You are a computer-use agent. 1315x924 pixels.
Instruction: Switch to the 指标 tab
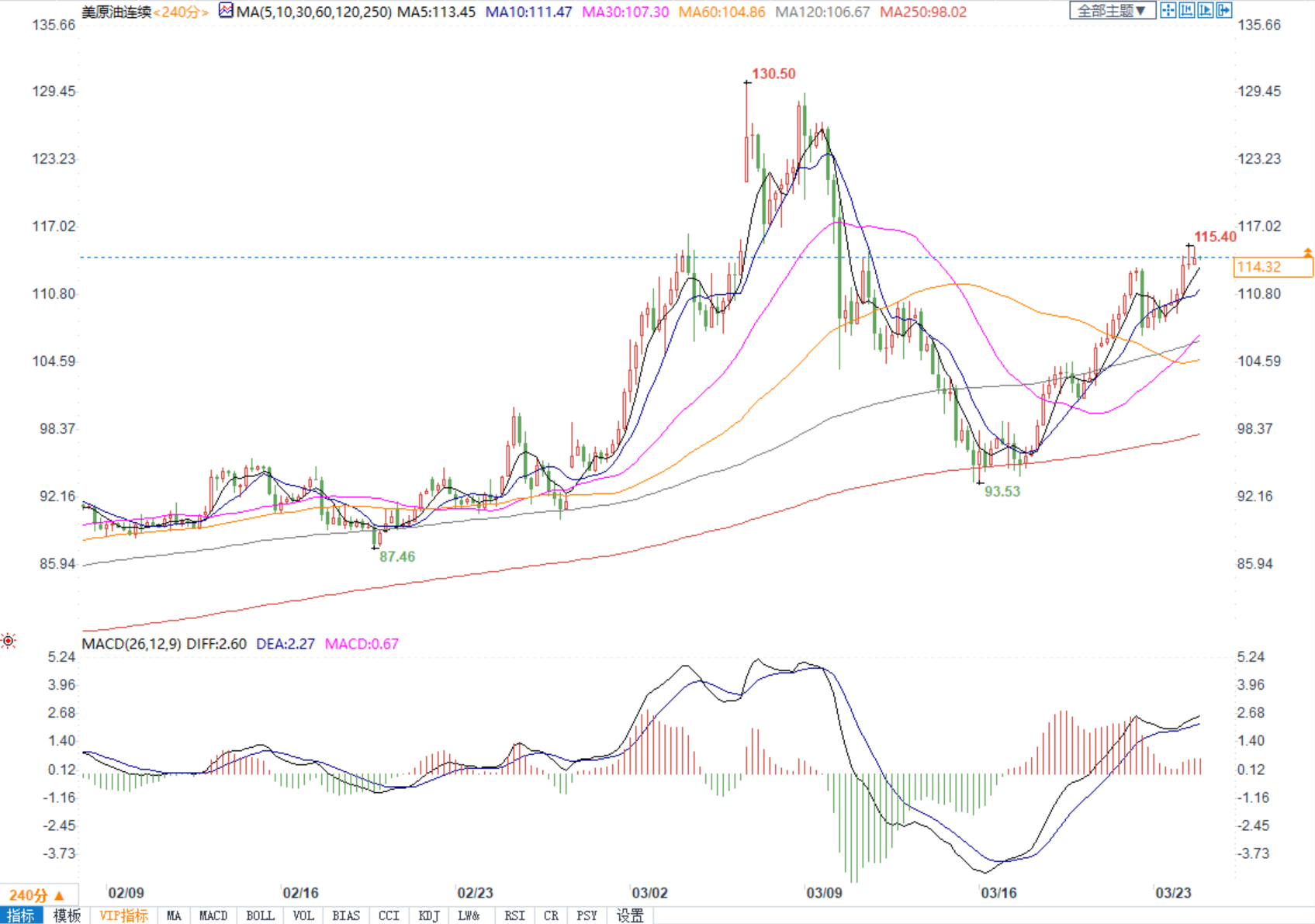[x=21, y=916]
